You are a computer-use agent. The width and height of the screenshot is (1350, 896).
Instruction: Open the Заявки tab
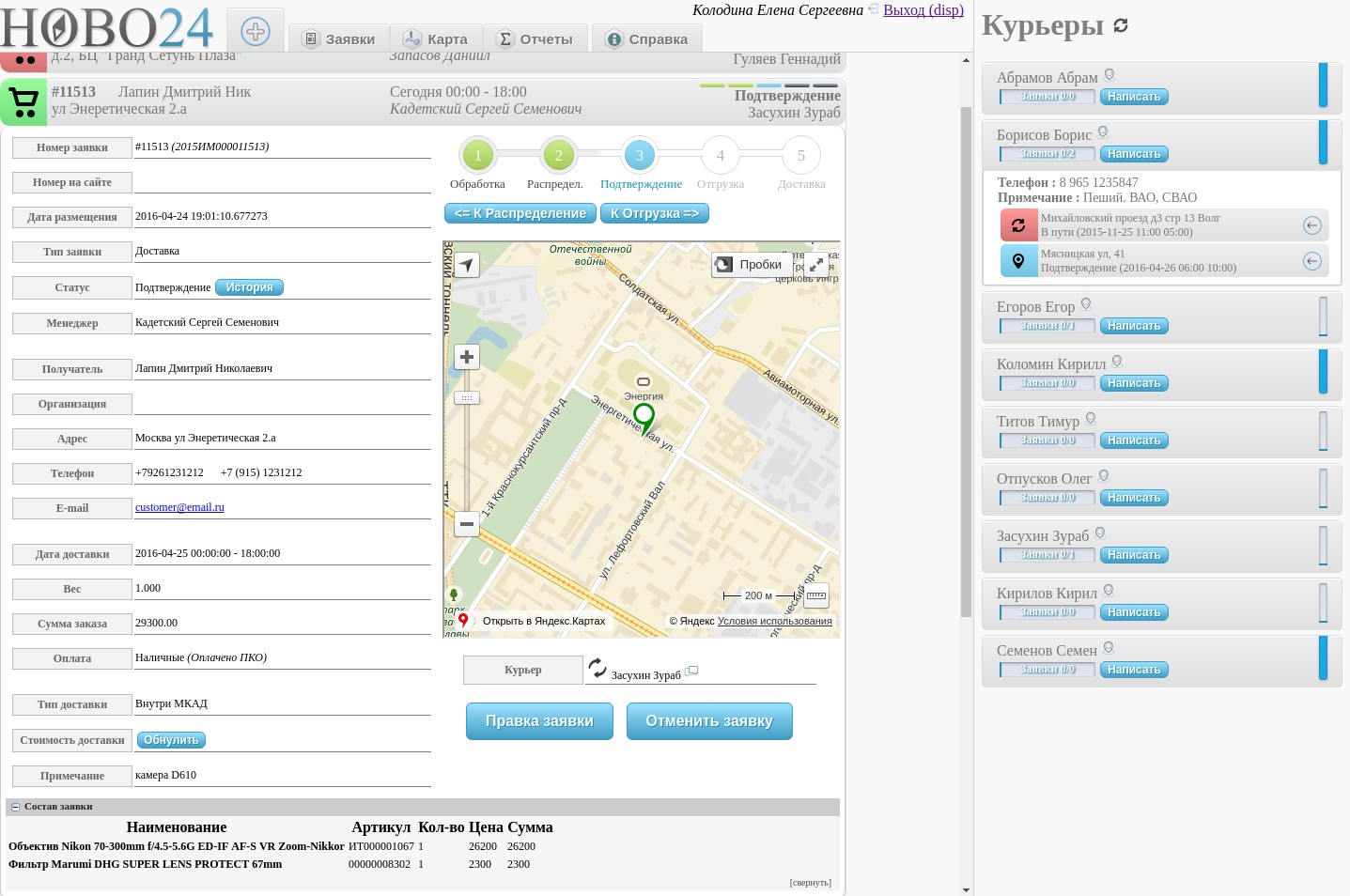coord(339,39)
